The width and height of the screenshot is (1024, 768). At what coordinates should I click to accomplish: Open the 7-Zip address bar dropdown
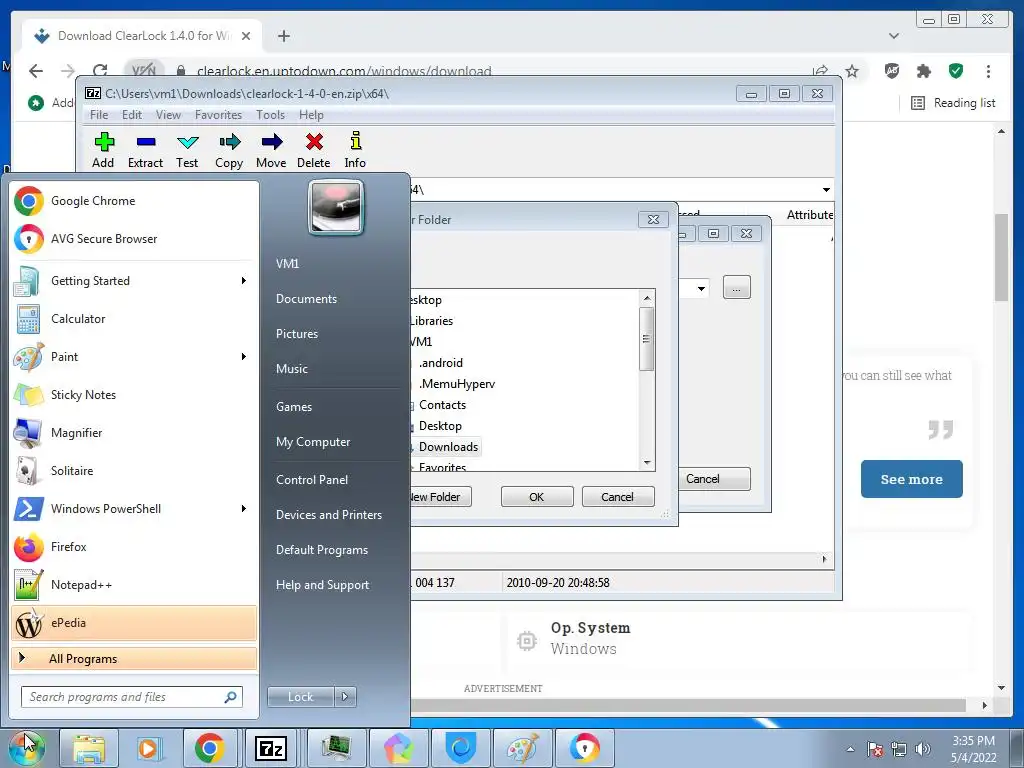pos(826,190)
